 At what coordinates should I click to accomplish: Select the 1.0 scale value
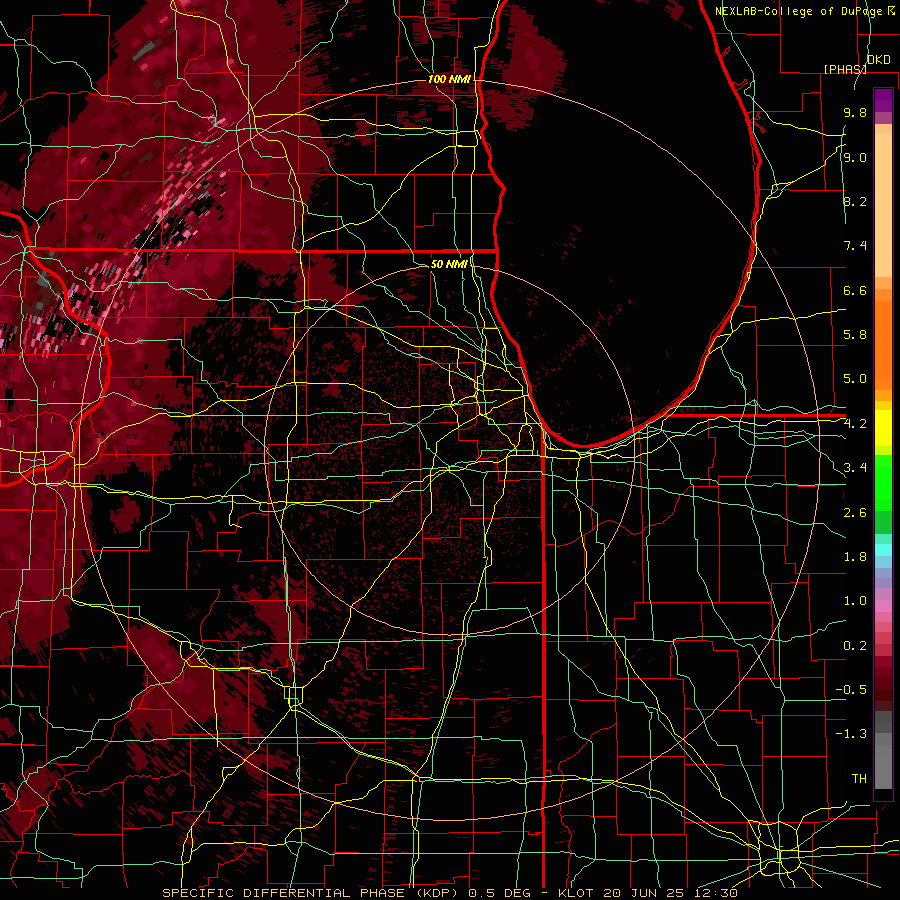(x=855, y=601)
